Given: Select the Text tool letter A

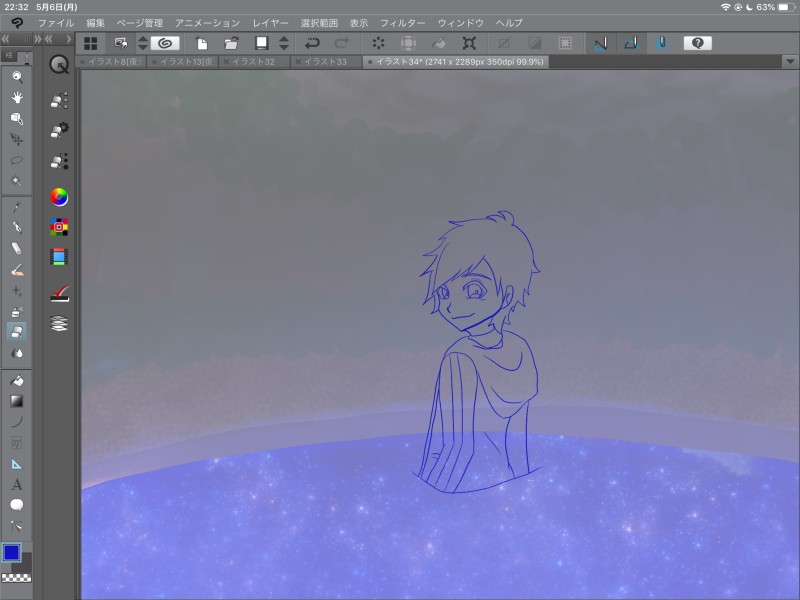Looking at the screenshot, I should pos(17,484).
